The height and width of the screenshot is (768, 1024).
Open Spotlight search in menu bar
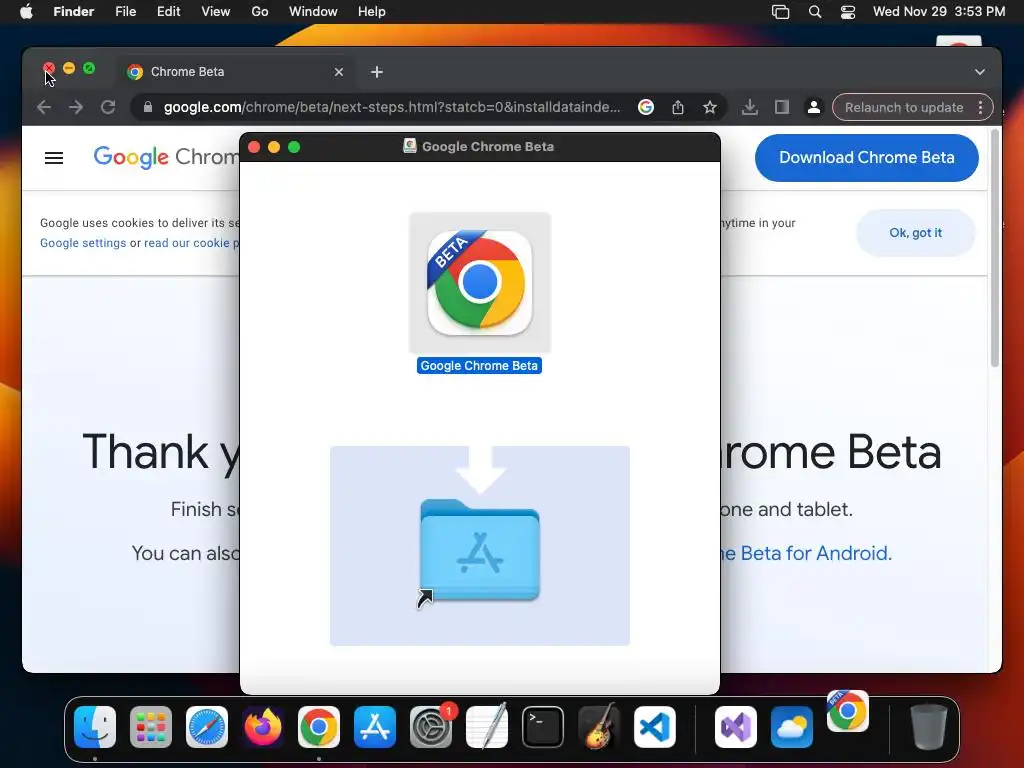click(x=815, y=12)
